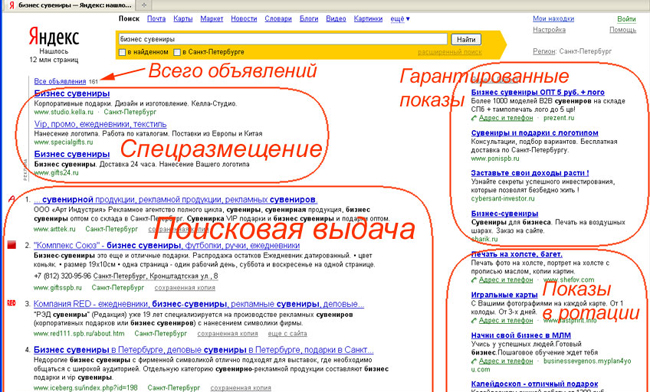Open the Карты tab in top menu

coord(183,19)
